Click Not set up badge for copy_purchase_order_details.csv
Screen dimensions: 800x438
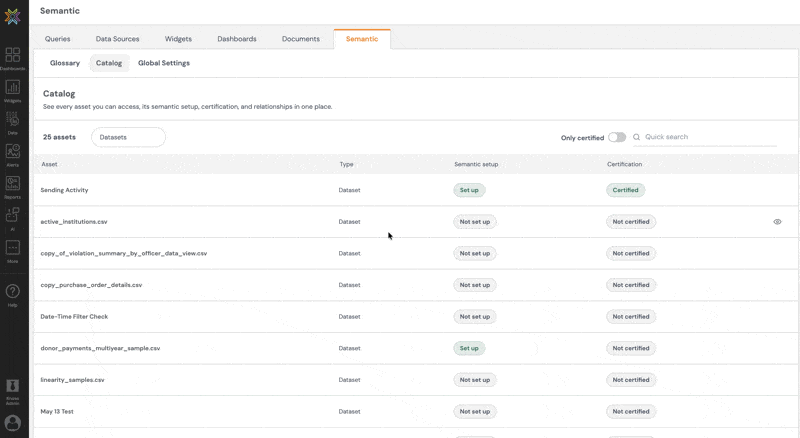click(474, 285)
